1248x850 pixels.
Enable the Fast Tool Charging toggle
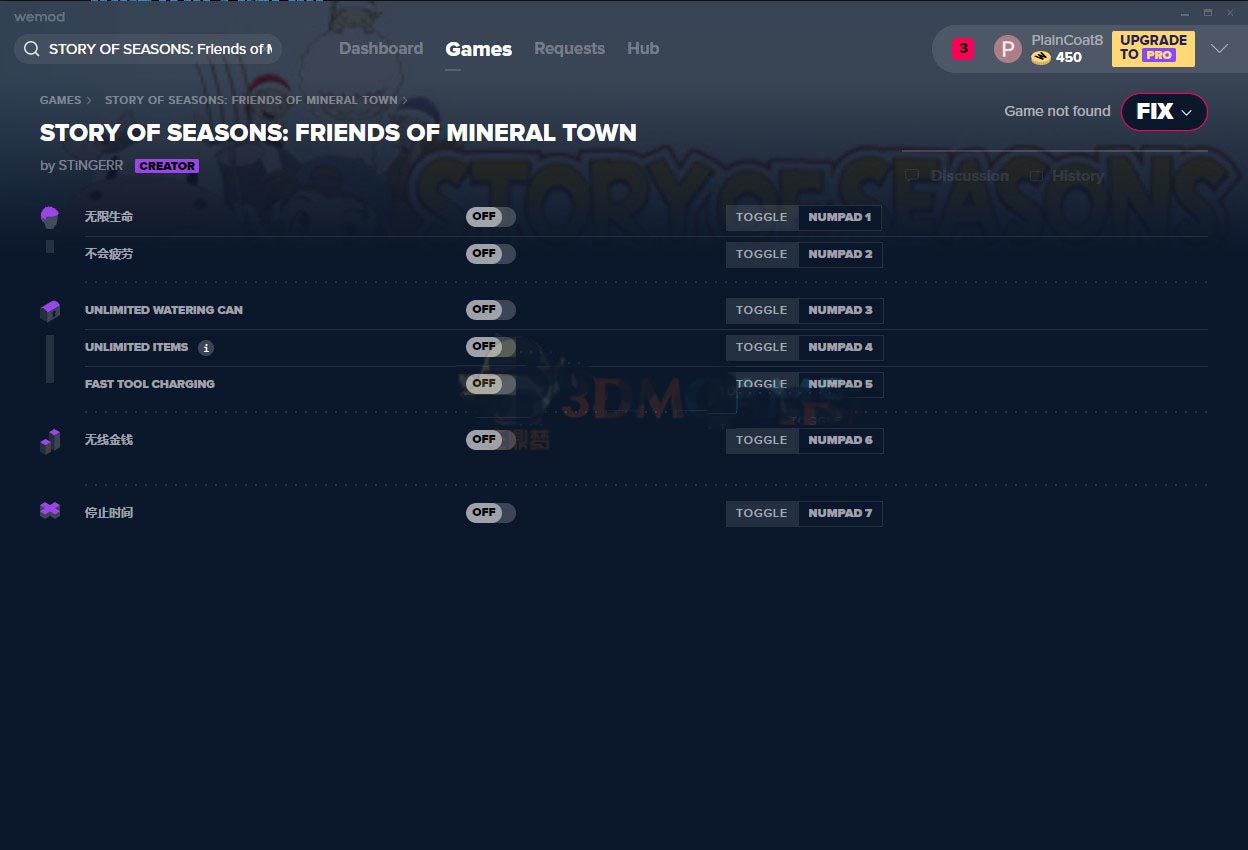490,384
